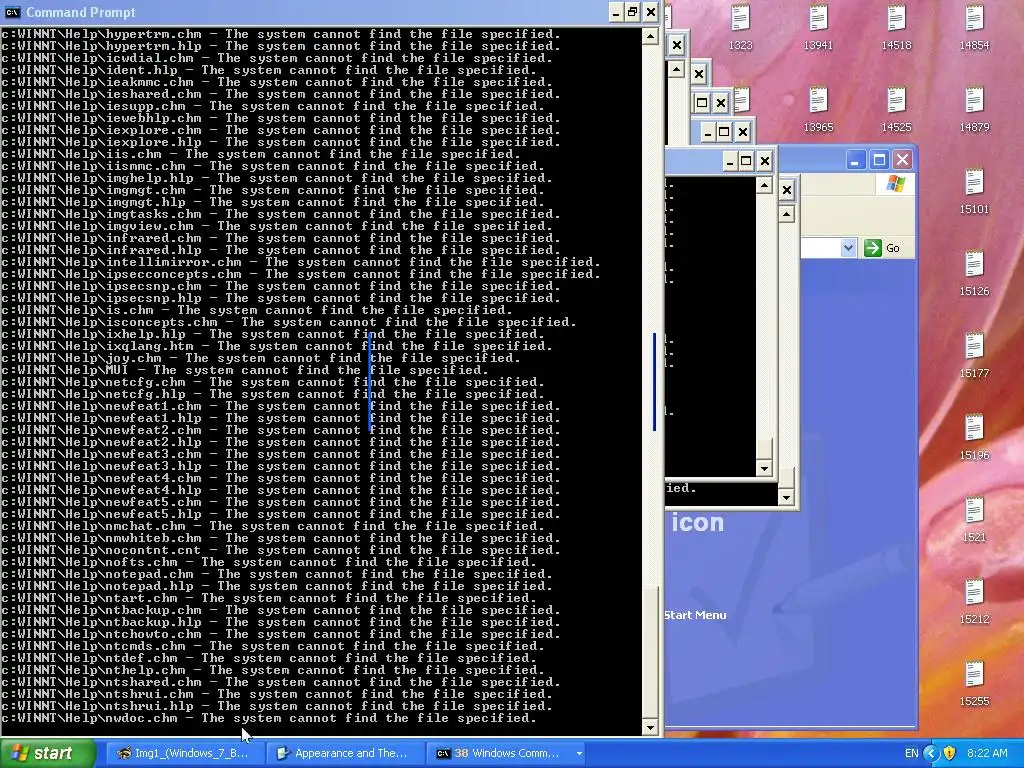This screenshot has width=1024, height=768.
Task: Close the blue Appearance and Themes window
Action: pyautogui.click(x=903, y=160)
